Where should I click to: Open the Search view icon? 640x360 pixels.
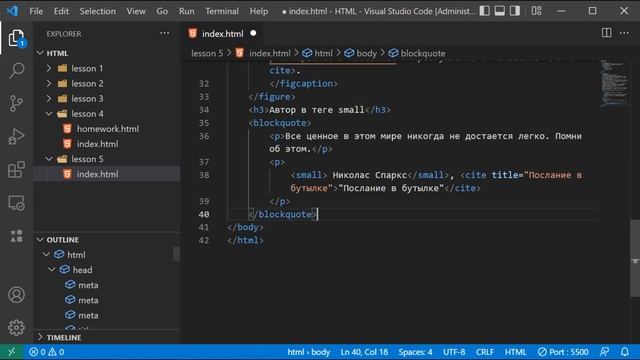coord(16,70)
